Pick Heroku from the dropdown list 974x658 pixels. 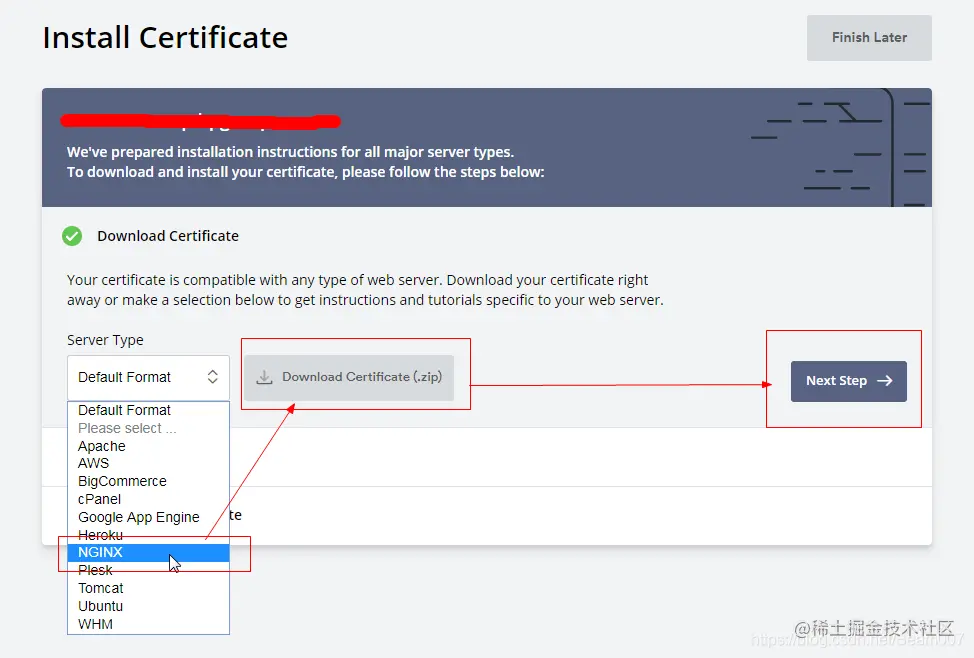[x=148, y=535]
